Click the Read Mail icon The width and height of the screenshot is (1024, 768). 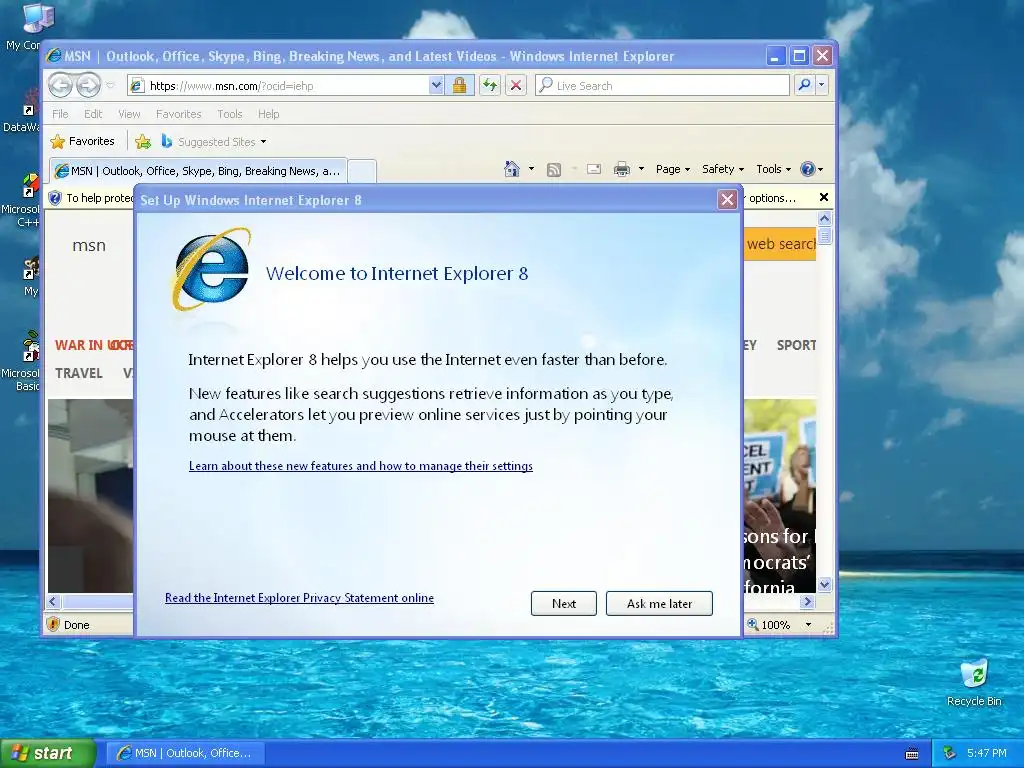coord(594,169)
